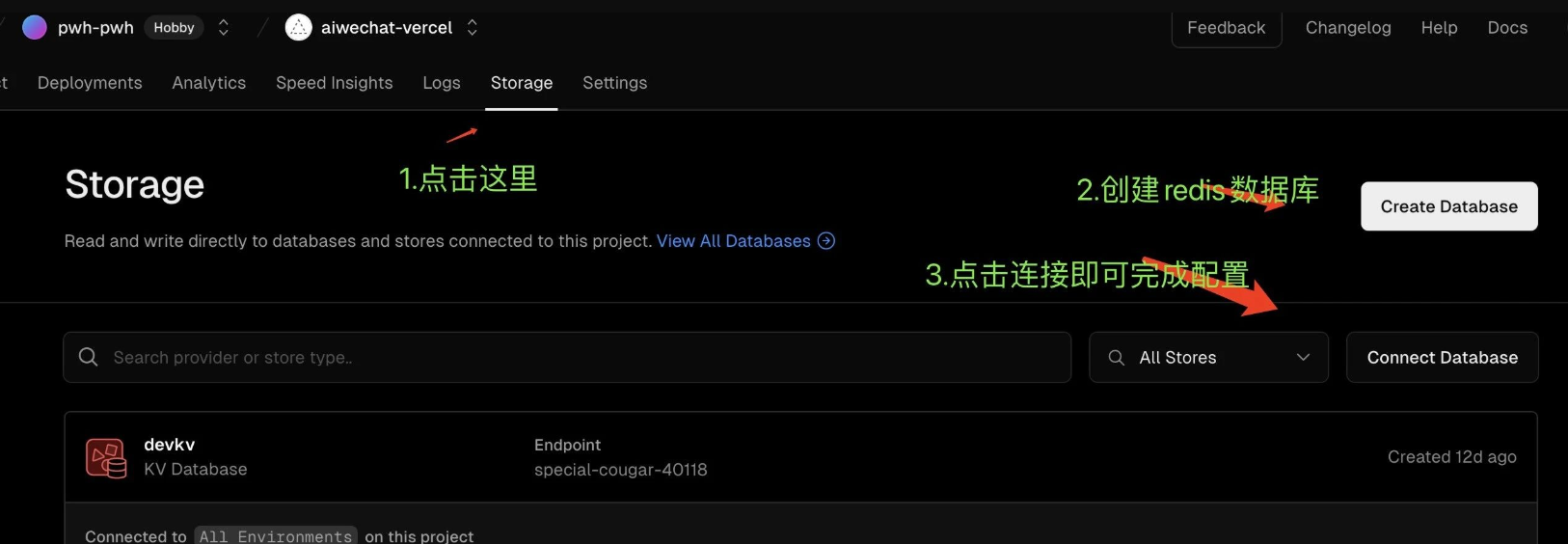Open the pwh-pwh team name
Screen dimensions: 1568x544
(95, 28)
